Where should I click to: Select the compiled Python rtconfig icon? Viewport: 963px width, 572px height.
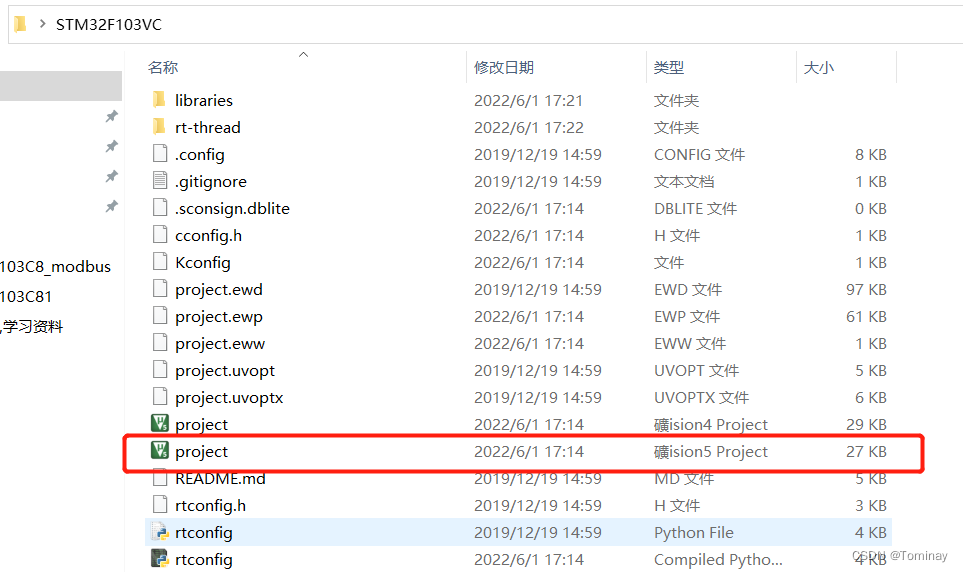pyautogui.click(x=160, y=558)
